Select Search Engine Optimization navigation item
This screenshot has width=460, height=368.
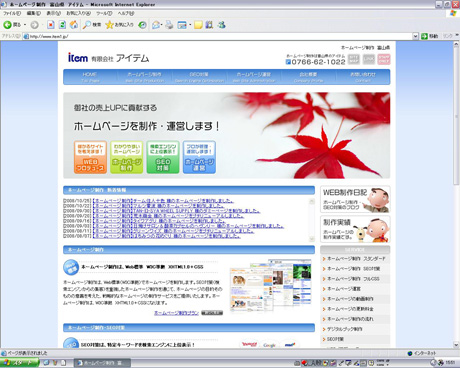(x=199, y=77)
